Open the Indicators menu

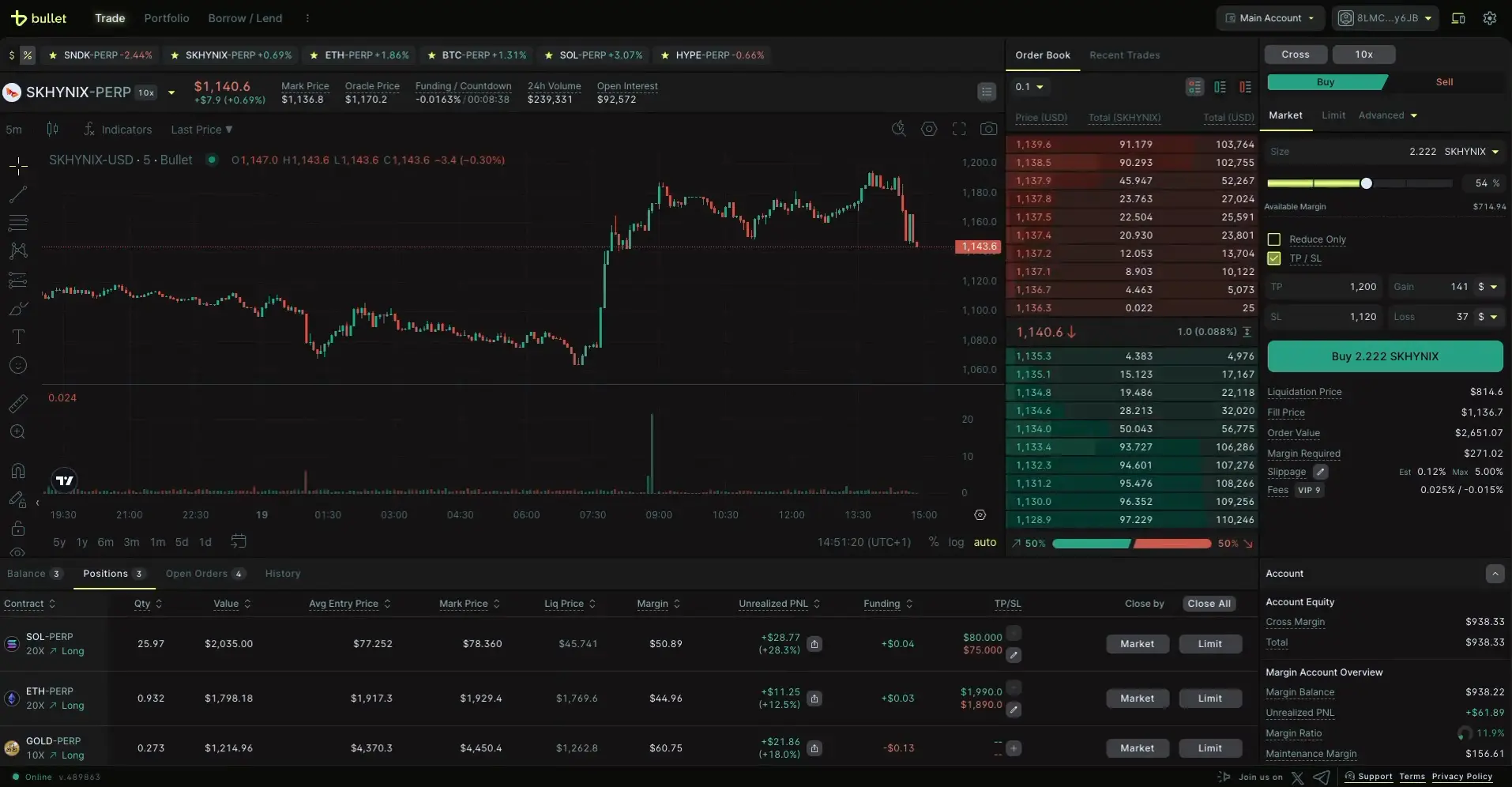tap(118, 130)
